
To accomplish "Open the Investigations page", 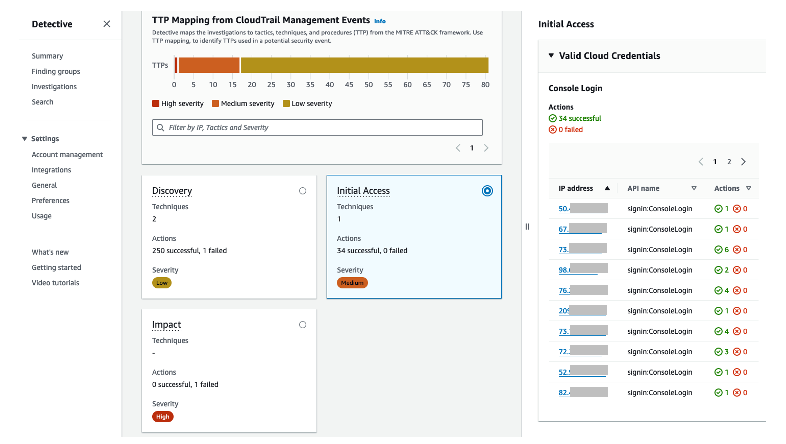I will coord(54,87).
